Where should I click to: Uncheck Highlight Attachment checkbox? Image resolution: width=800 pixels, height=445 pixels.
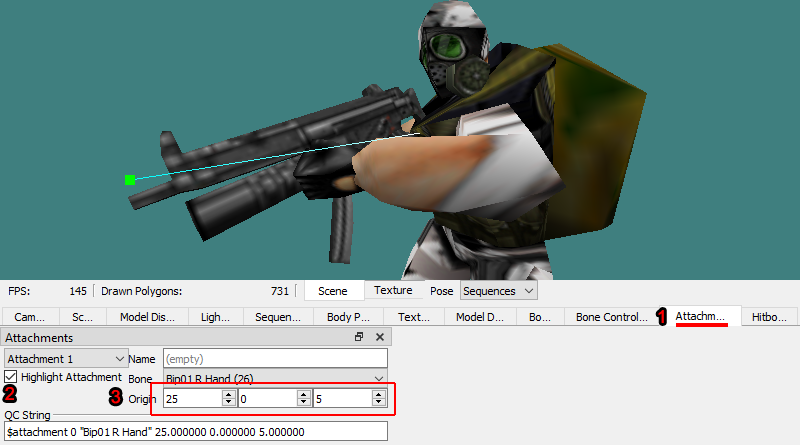click(x=11, y=377)
